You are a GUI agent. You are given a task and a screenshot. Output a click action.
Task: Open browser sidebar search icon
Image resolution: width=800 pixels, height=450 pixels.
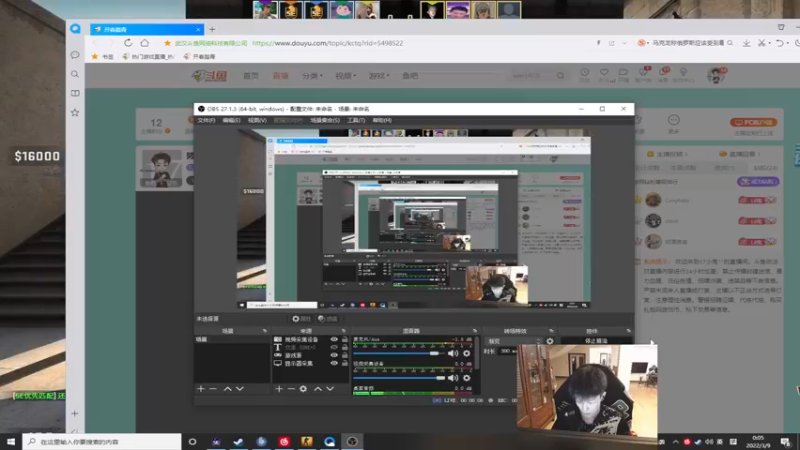pyautogui.click(x=75, y=74)
